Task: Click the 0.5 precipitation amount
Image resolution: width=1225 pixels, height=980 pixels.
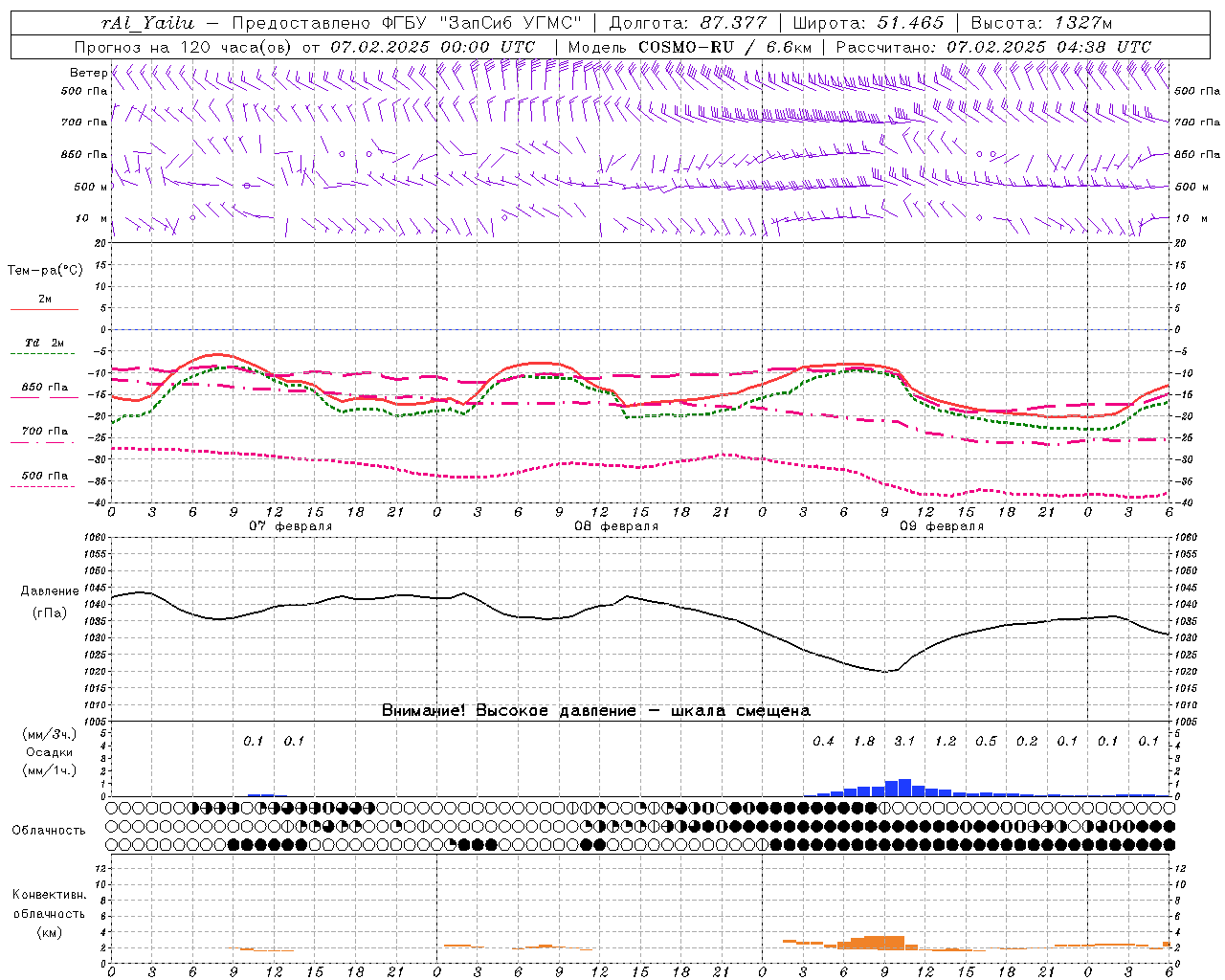Action: (986, 741)
